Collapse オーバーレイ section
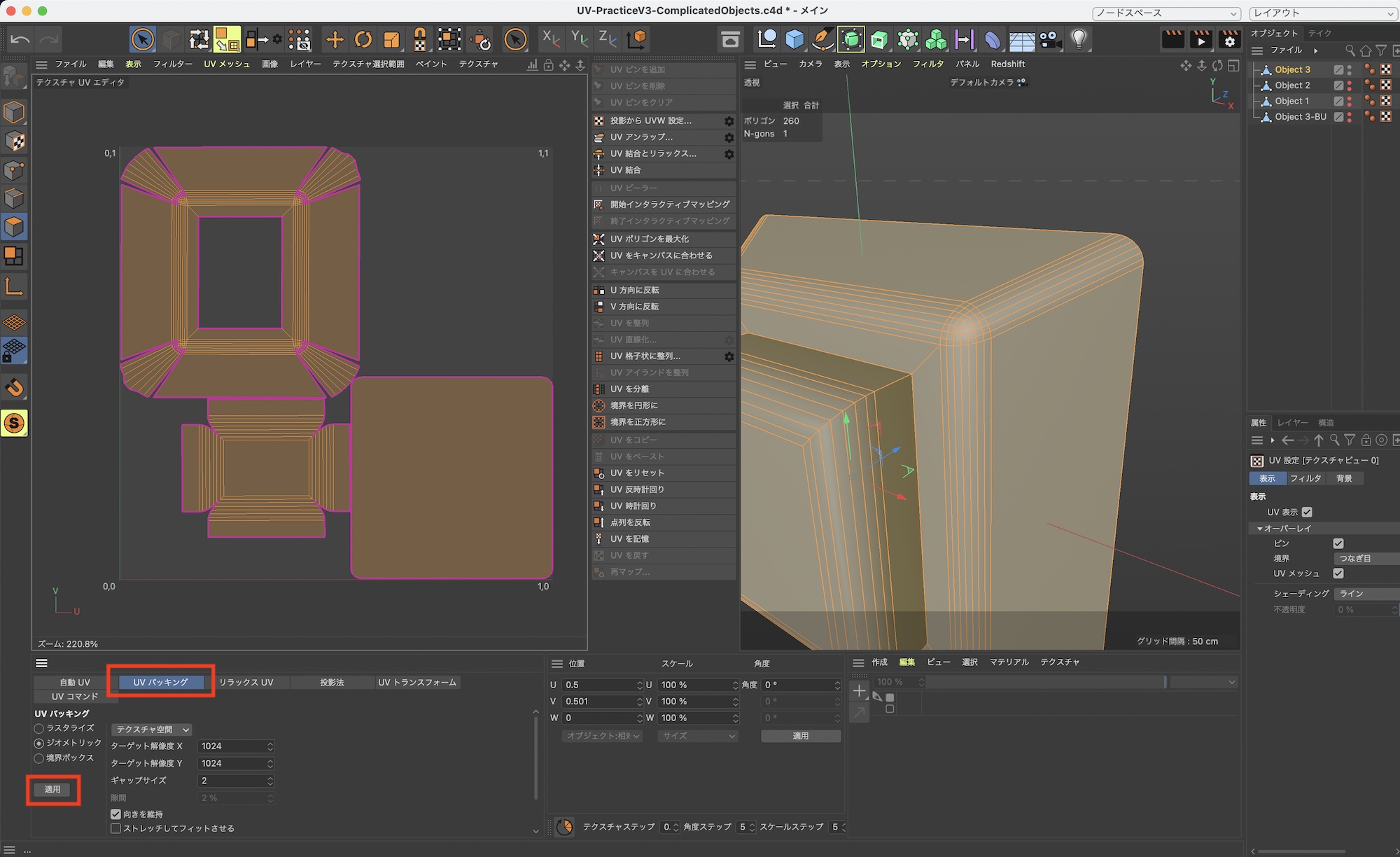Screen dimensions: 1400x857 click(1260, 529)
